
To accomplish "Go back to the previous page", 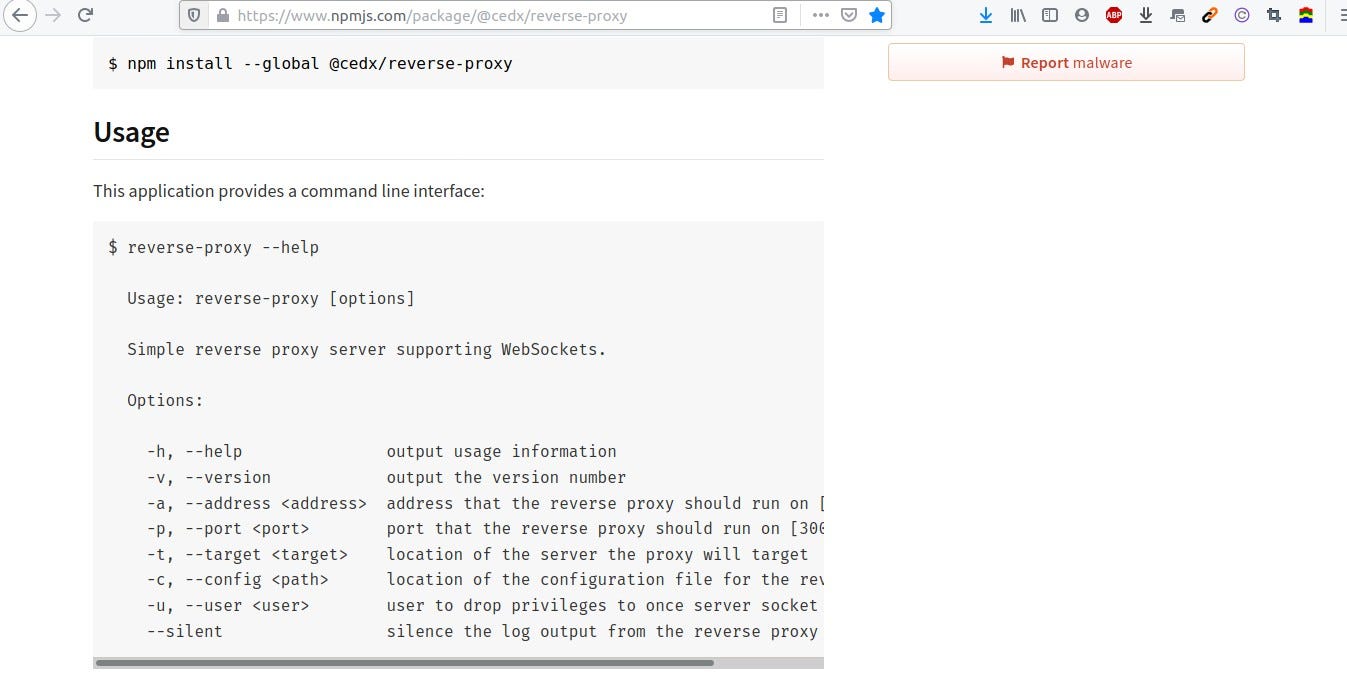I will point(19,15).
